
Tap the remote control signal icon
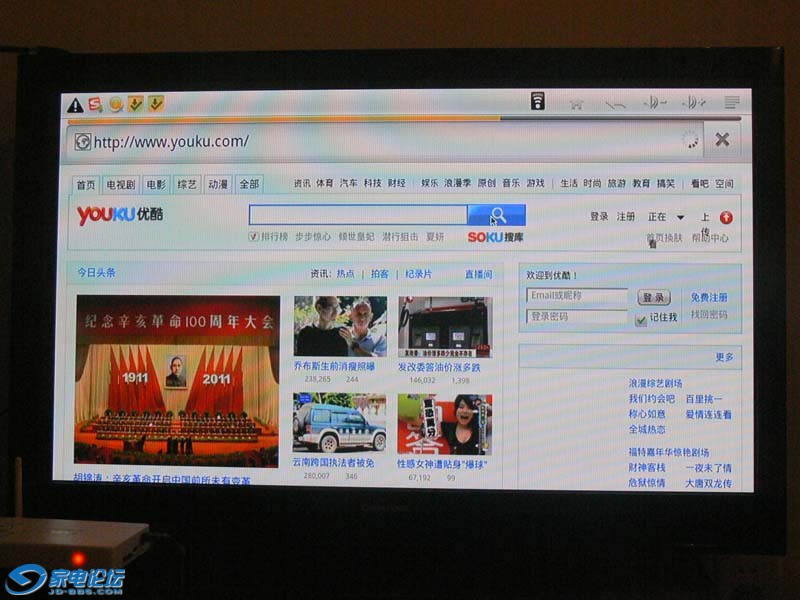click(537, 101)
